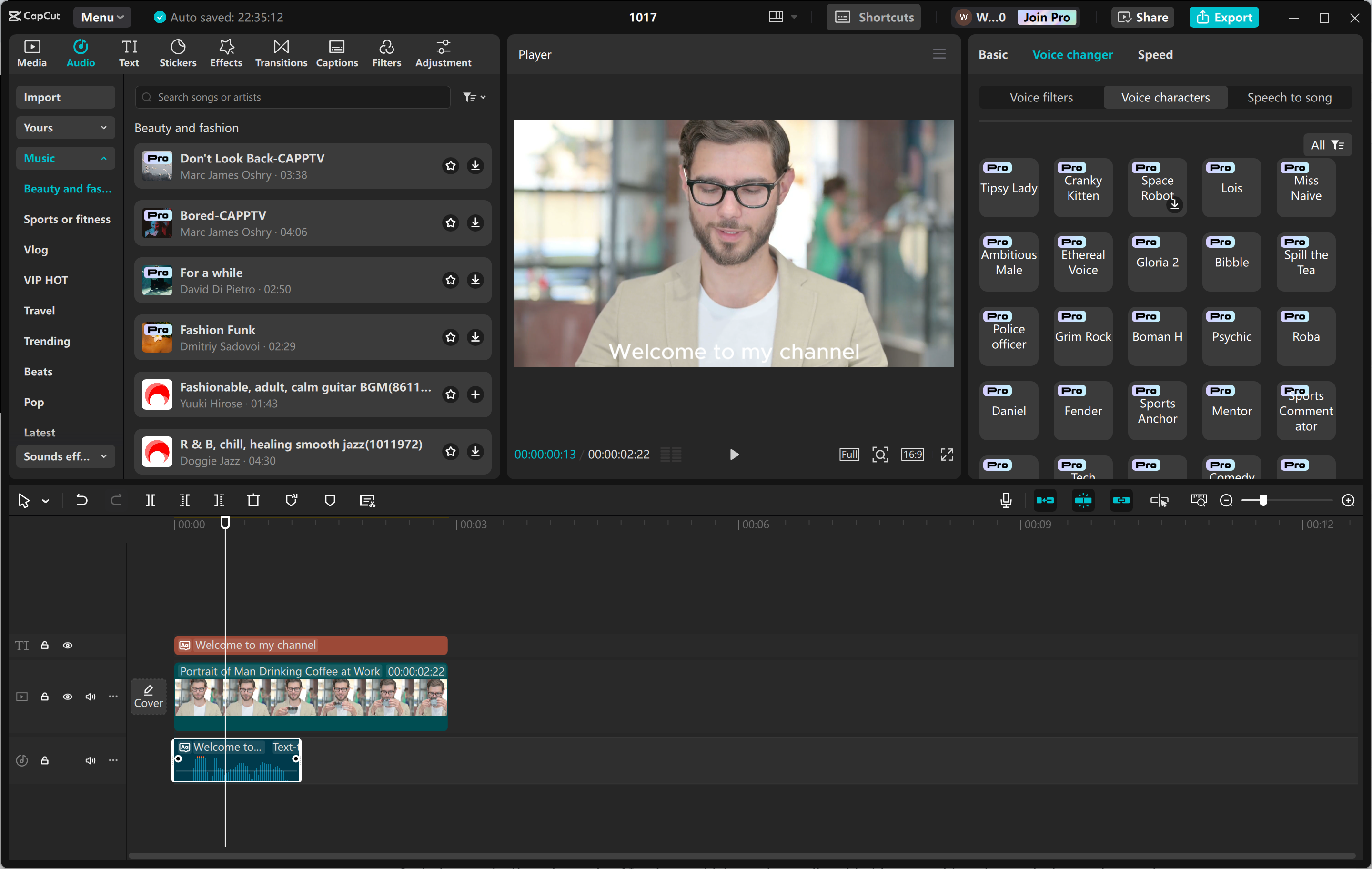The height and width of the screenshot is (869, 1372).
Task: Open the Filters panel
Action: click(x=386, y=53)
